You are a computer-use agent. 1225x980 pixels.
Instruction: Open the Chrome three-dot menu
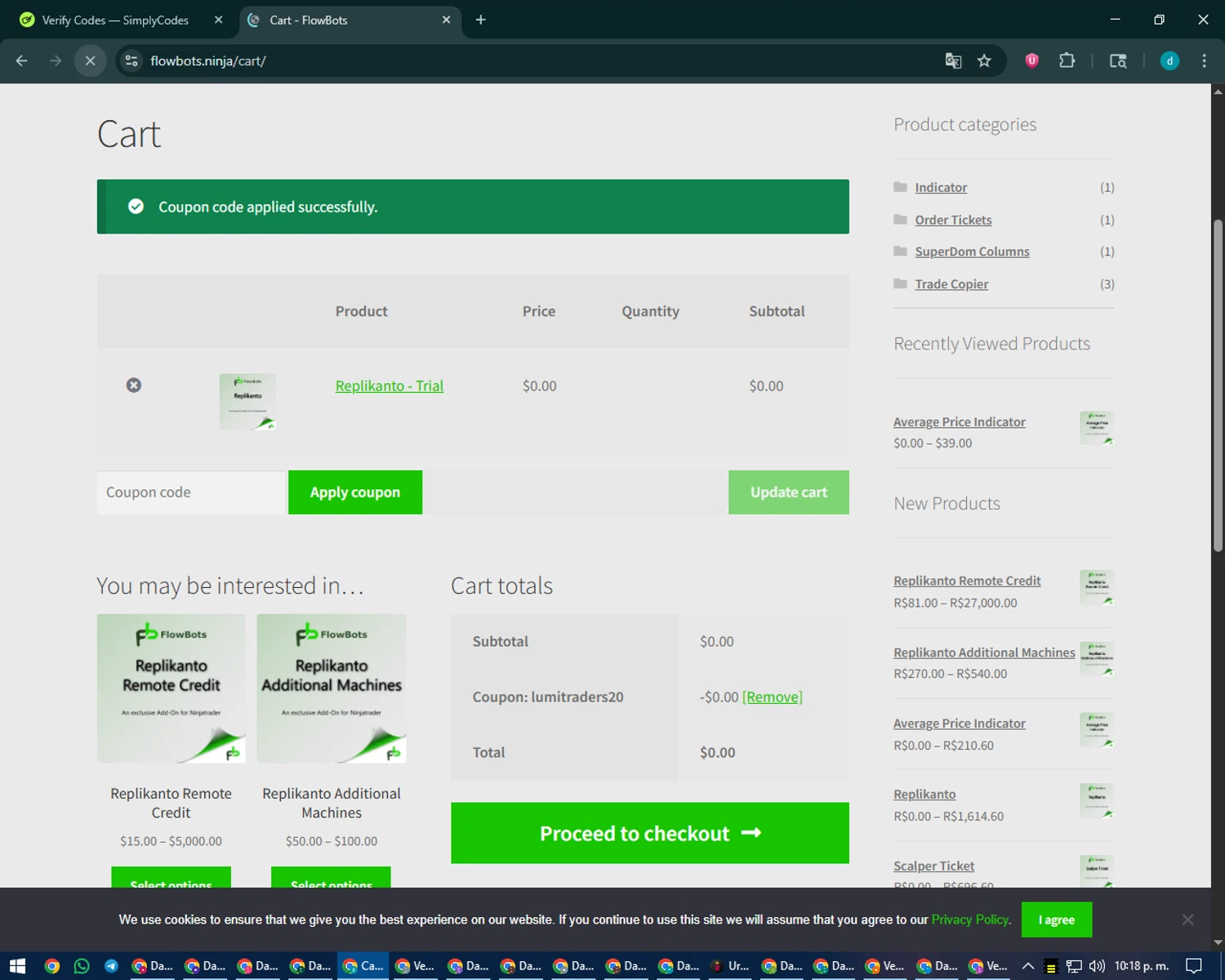(1204, 60)
